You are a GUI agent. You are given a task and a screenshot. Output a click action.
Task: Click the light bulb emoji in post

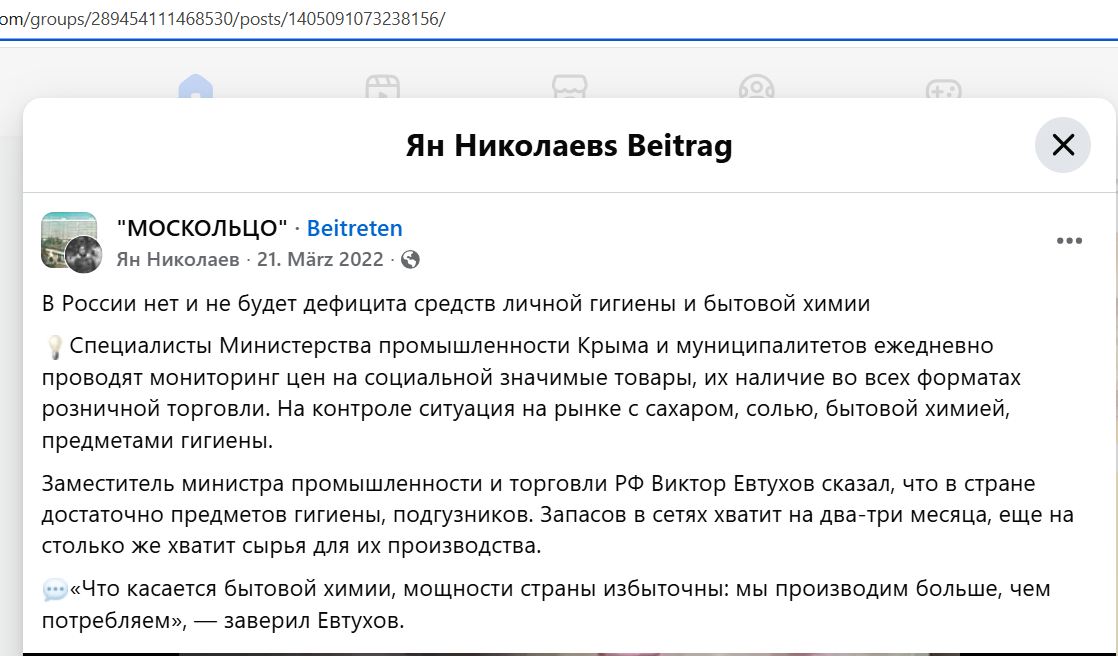coord(54,347)
